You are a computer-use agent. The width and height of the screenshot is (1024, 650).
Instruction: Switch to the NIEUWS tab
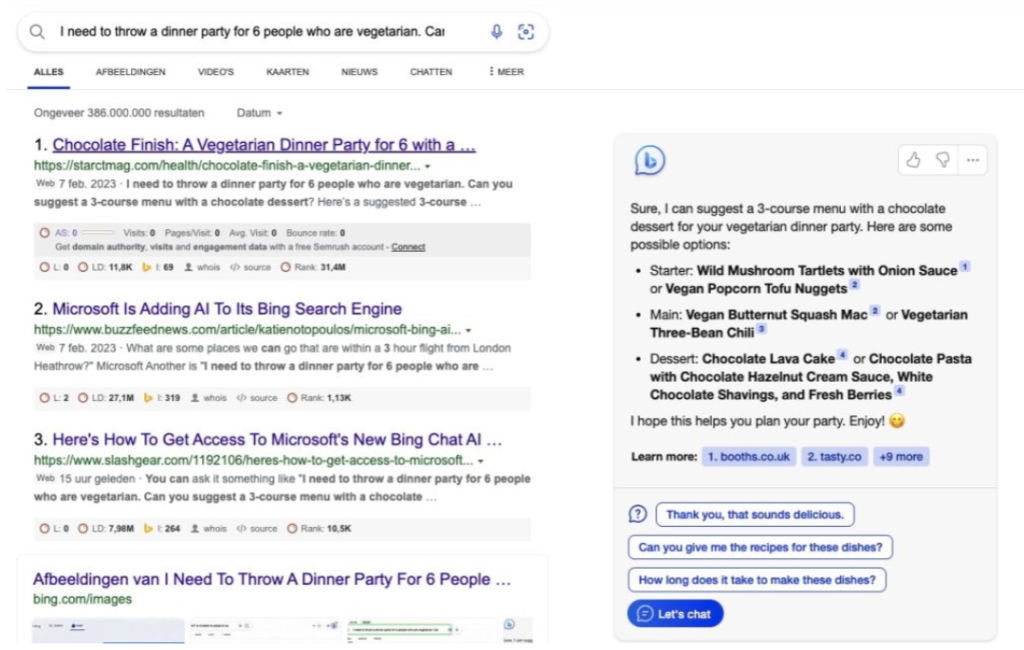coord(359,72)
